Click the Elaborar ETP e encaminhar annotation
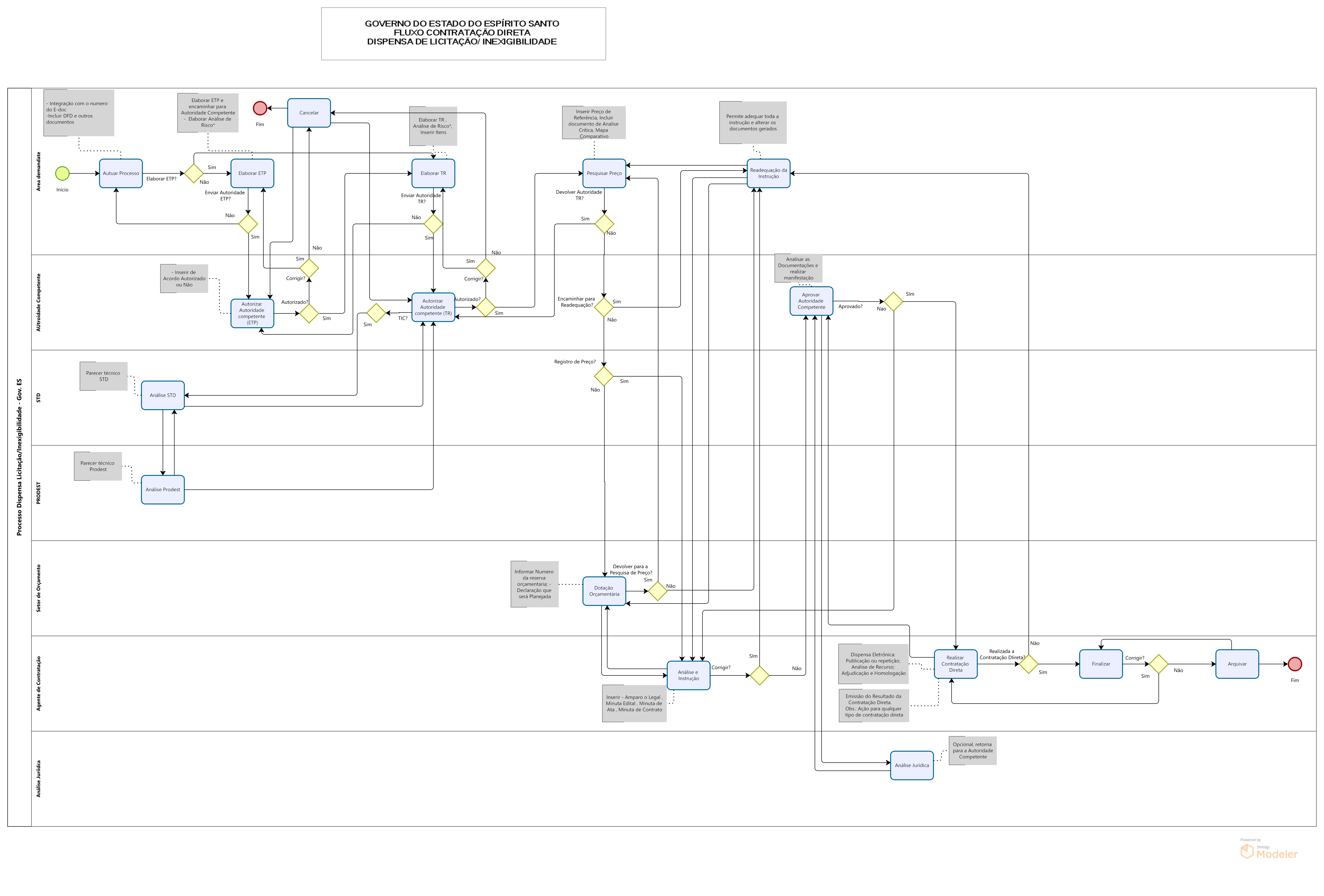 [x=208, y=113]
